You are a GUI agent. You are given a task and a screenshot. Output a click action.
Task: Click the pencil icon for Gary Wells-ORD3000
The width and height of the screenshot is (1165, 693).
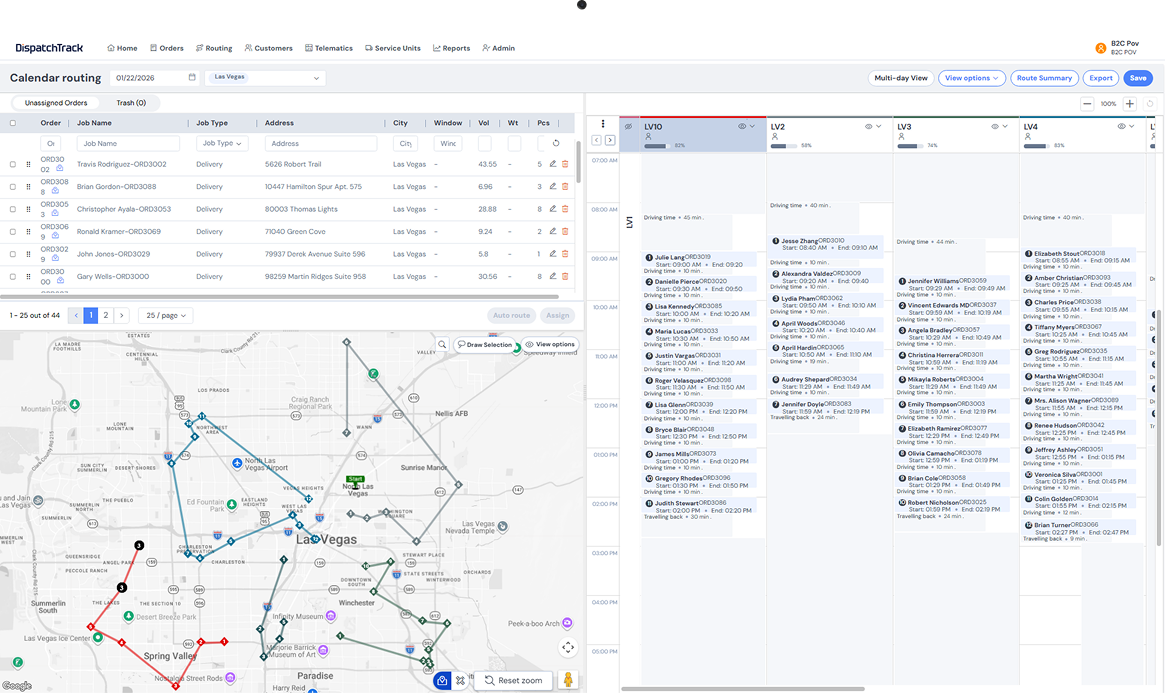click(x=553, y=276)
